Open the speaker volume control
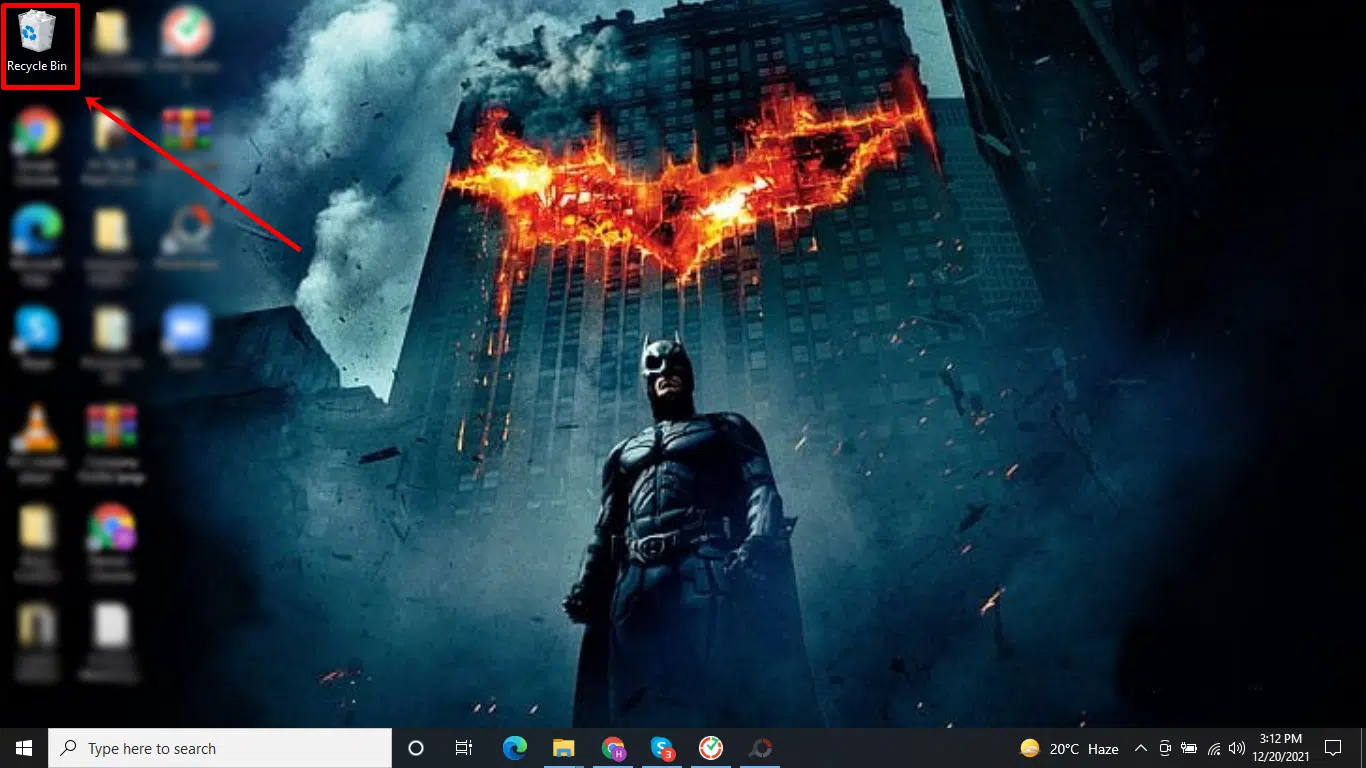The height and width of the screenshot is (768, 1366). pos(1237,748)
